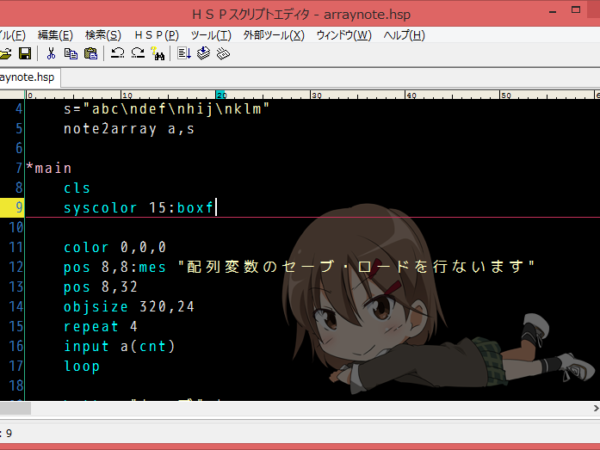Click the Find binoculars icon
Image resolution: width=600 pixels, height=450 pixels.
pyautogui.click(x=158, y=54)
